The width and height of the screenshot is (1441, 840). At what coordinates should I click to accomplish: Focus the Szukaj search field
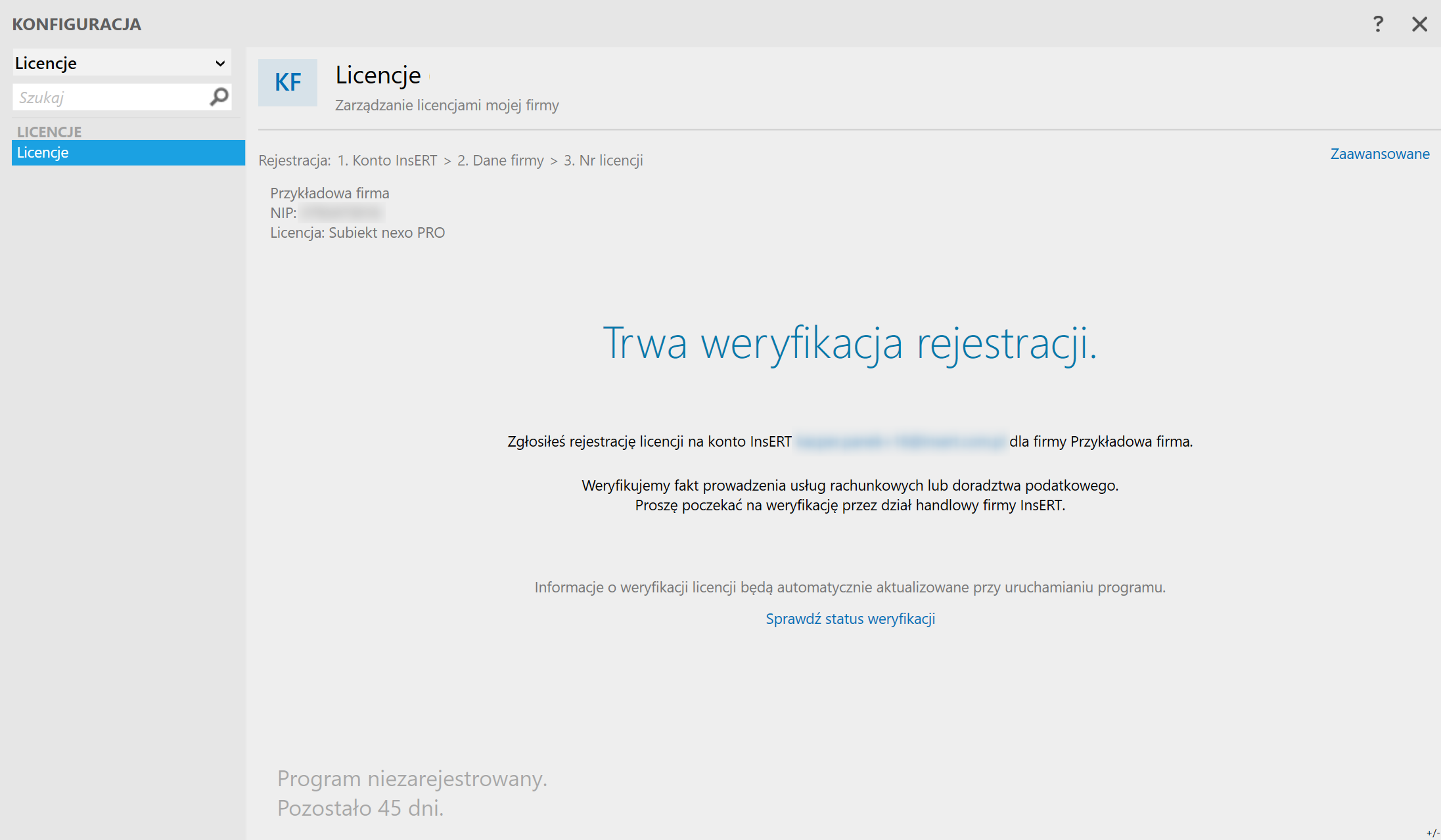[108, 98]
